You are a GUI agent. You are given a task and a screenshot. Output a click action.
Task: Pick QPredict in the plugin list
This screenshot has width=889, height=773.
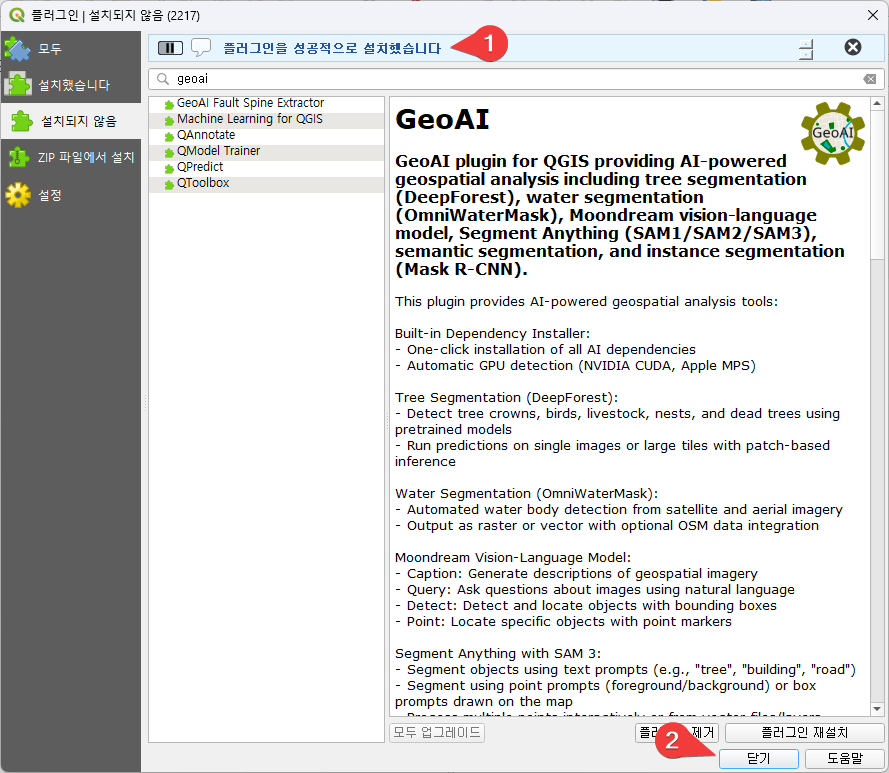[x=200, y=167]
